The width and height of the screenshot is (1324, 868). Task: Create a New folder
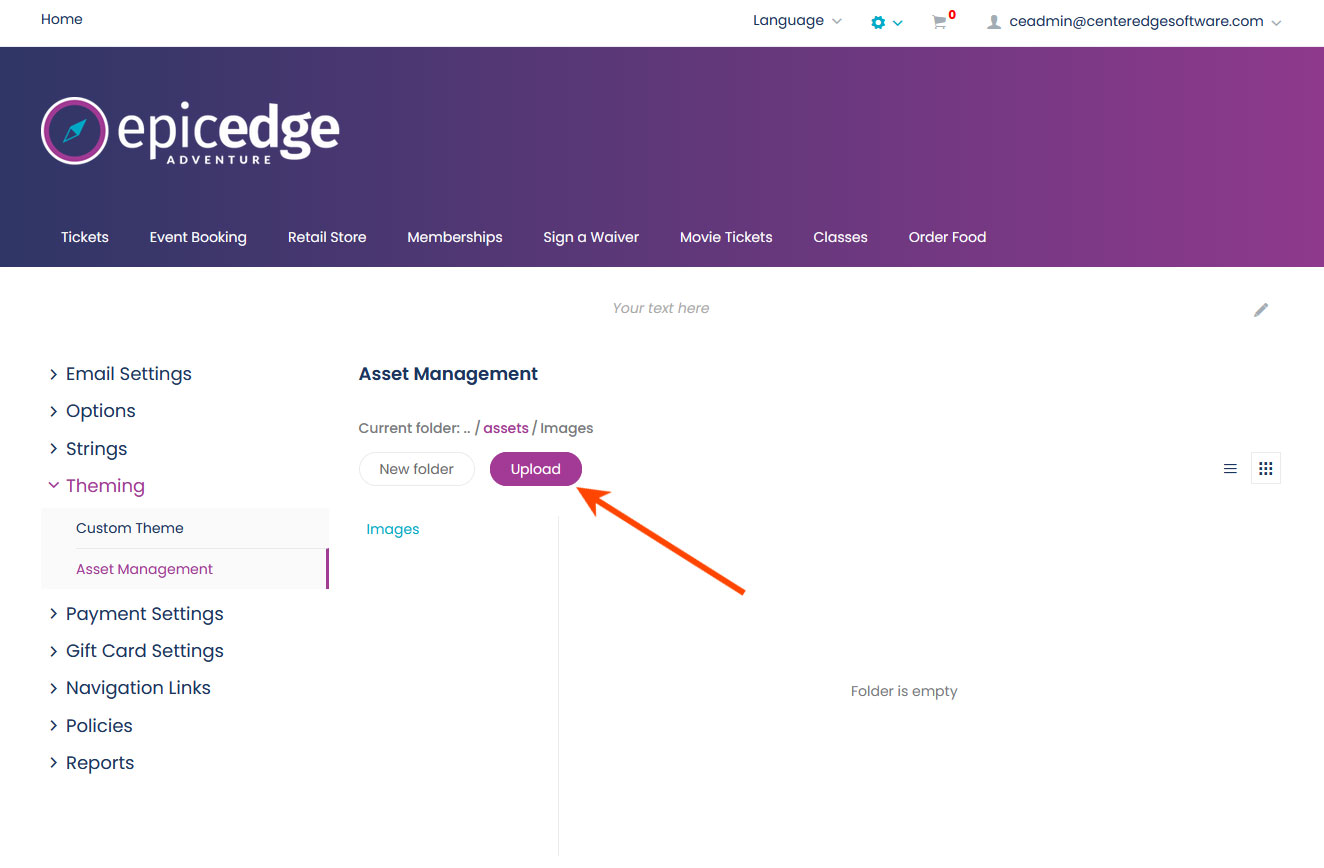(417, 469)
